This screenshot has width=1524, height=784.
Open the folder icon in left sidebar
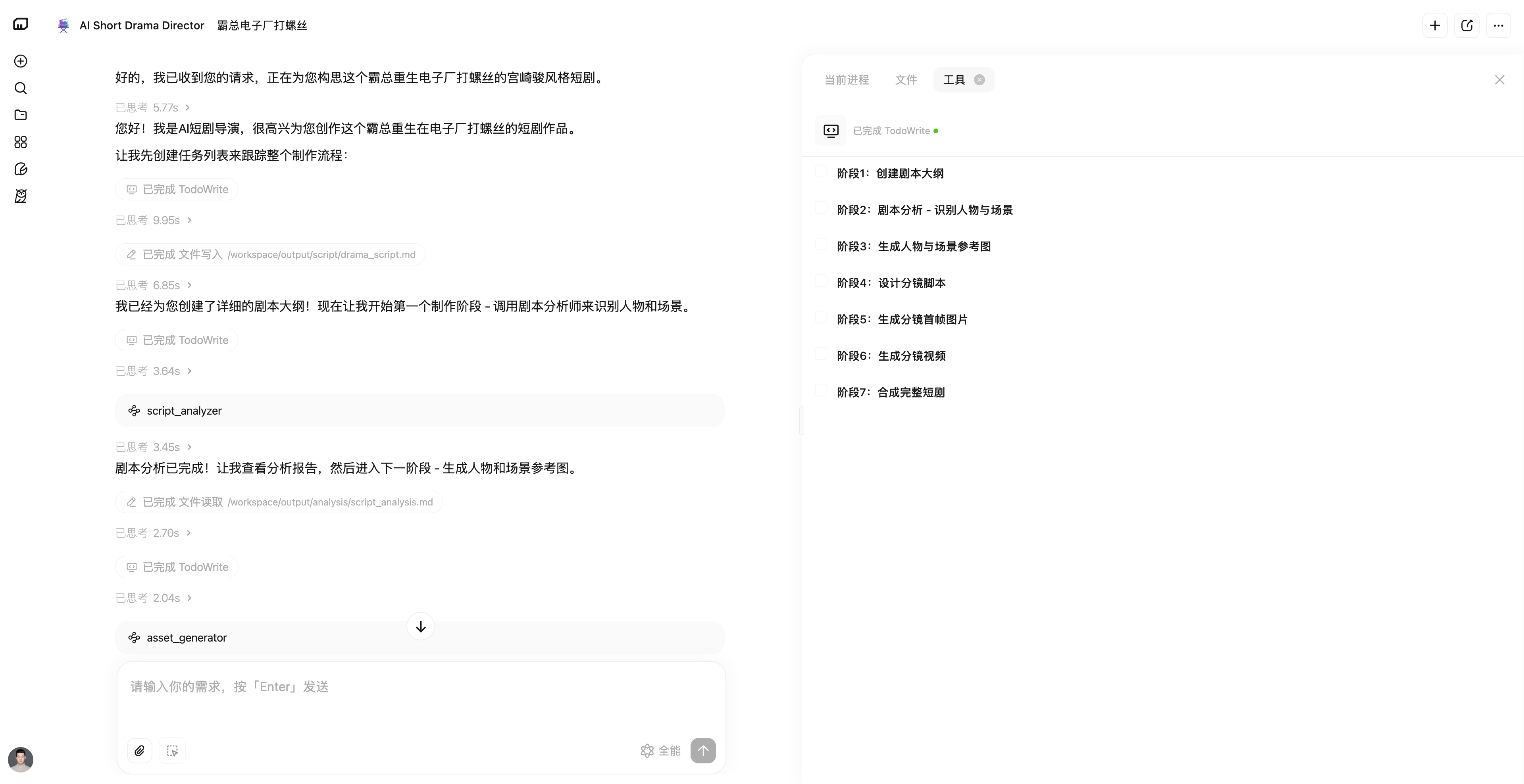21,115
